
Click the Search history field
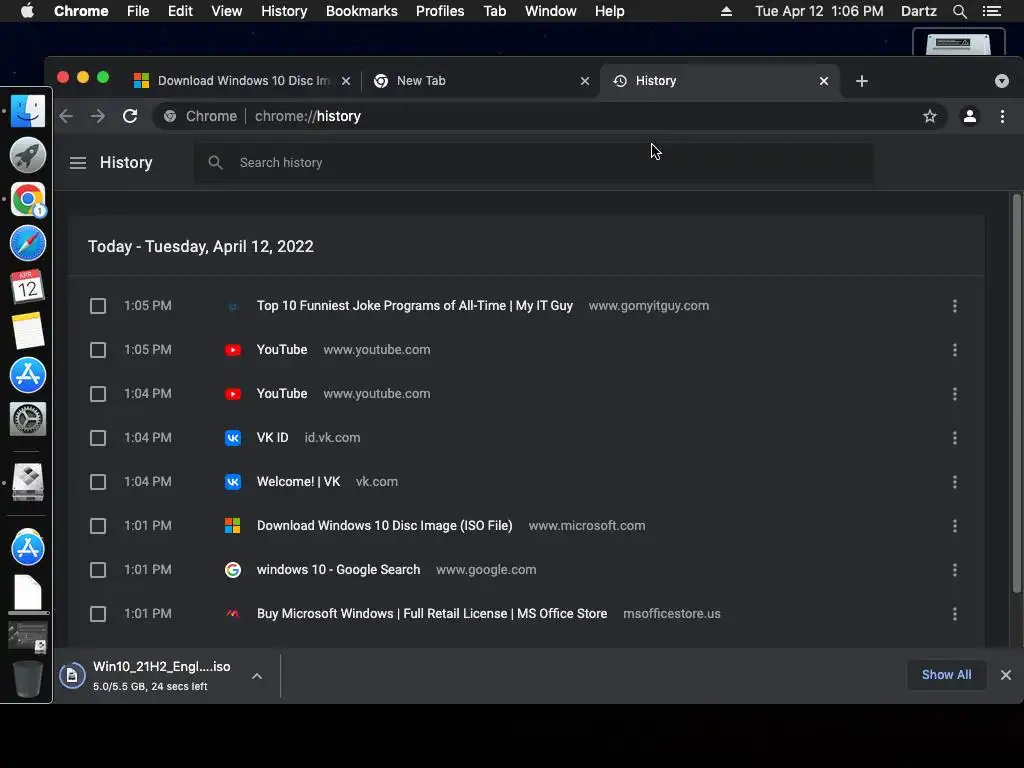534,163
